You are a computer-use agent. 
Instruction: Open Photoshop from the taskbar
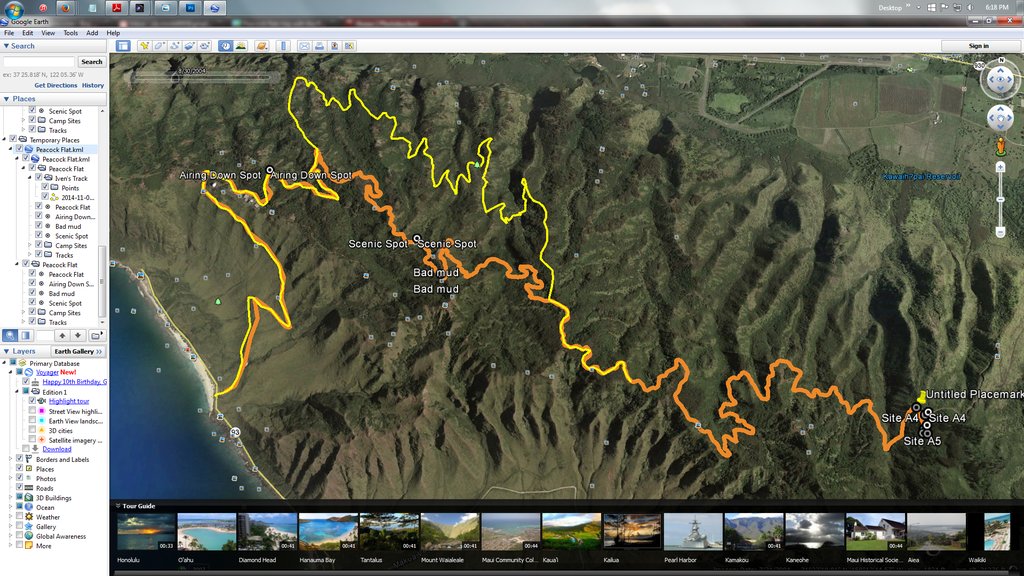190,8
